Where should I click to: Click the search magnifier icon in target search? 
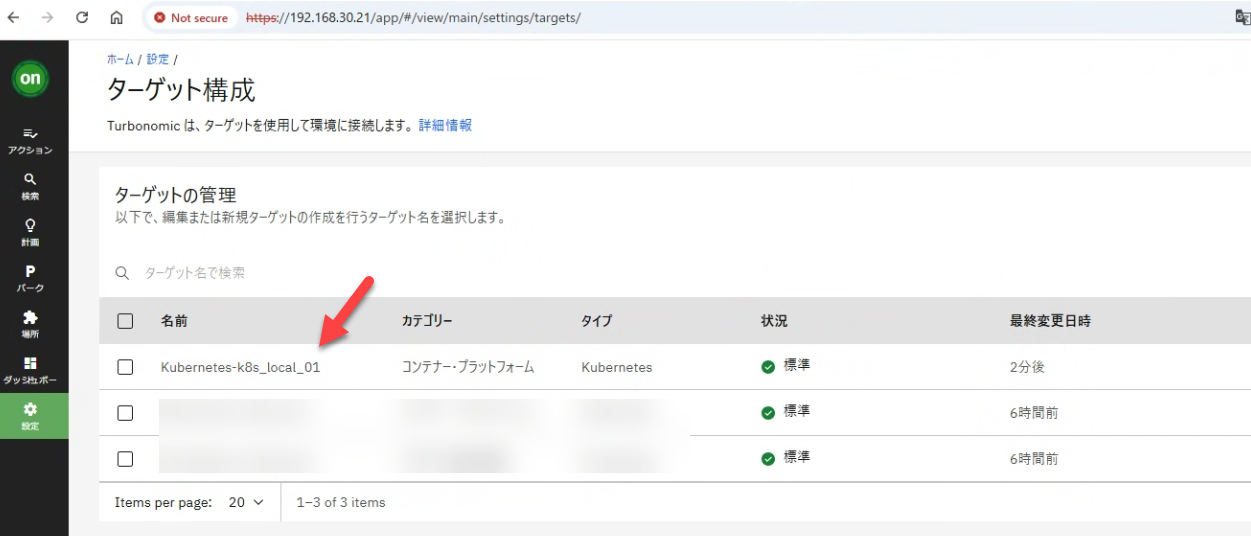click(x=122, y=273)
